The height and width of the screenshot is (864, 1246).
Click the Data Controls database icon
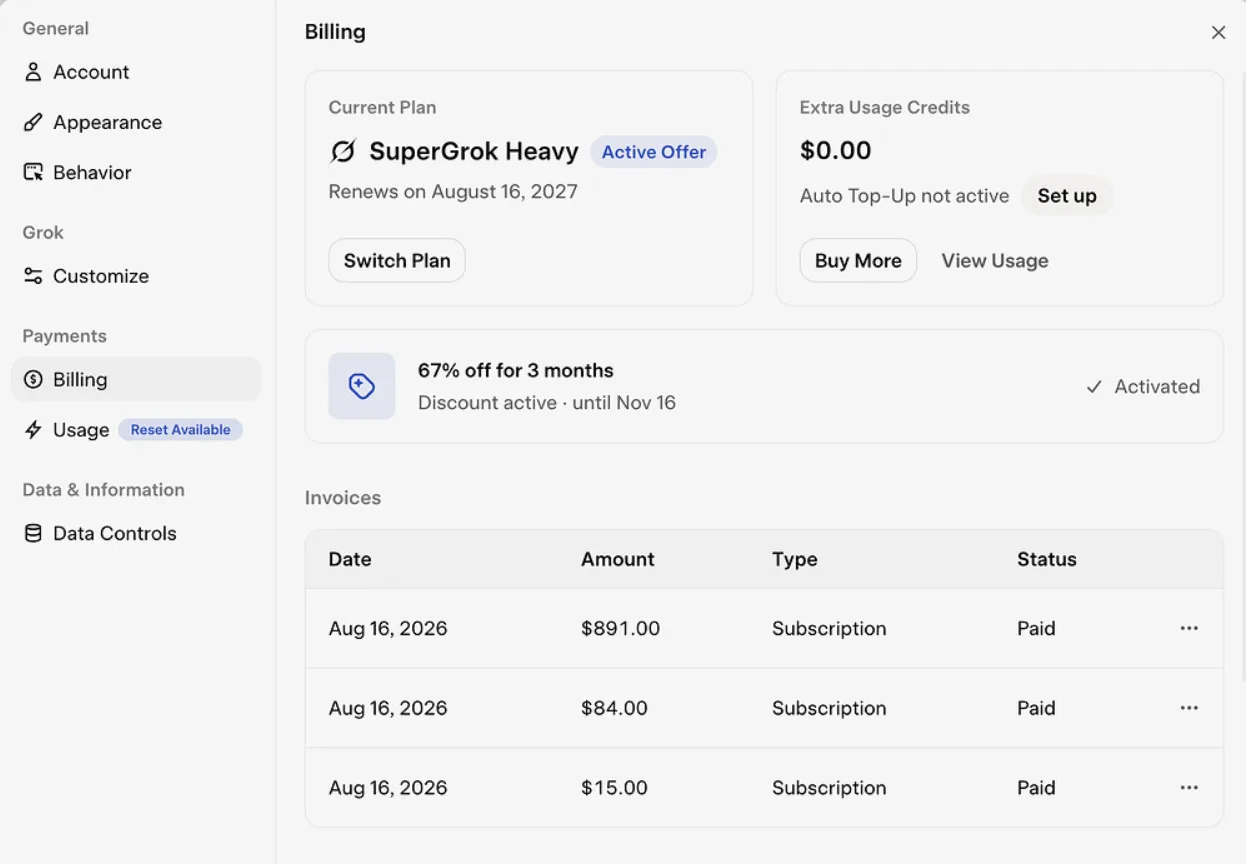[33, 533]
